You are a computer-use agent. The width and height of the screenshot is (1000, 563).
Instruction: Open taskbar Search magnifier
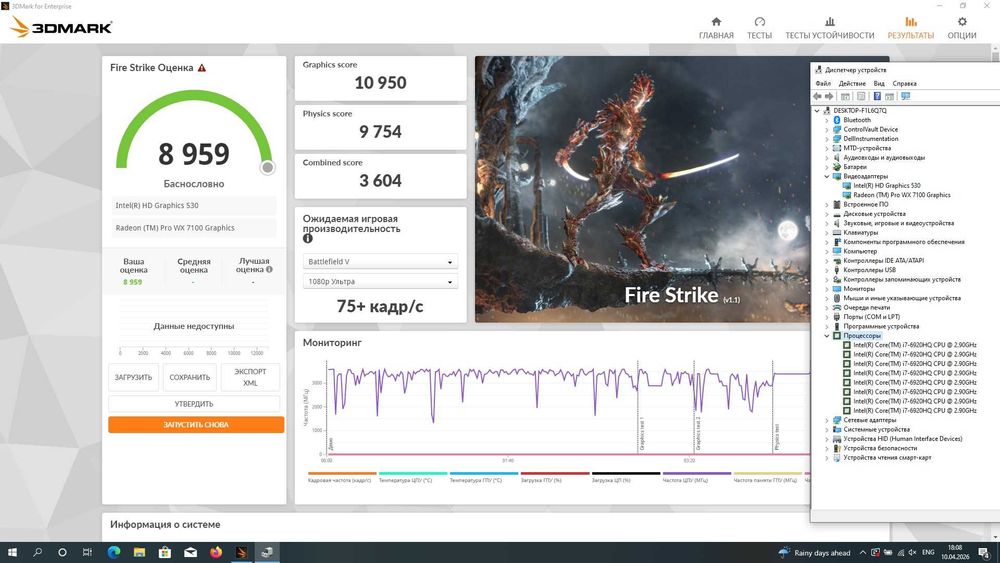point(38,552)
